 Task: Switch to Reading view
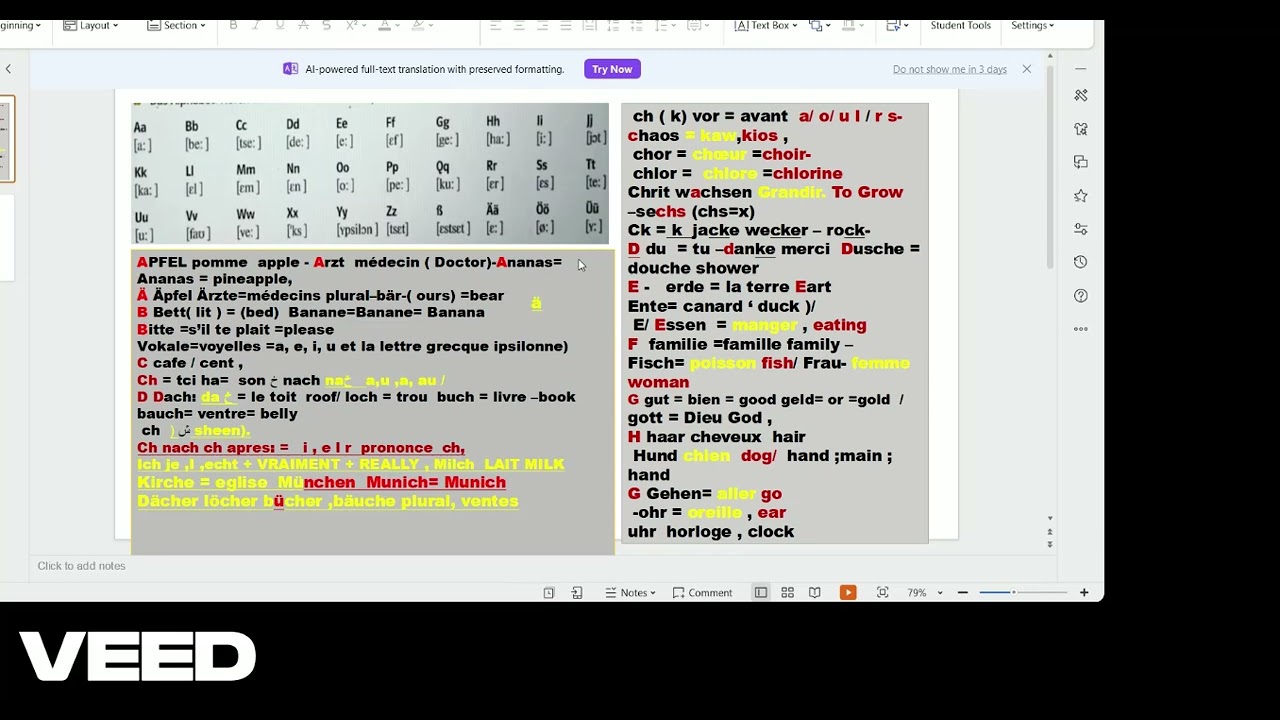pos(815,593)
